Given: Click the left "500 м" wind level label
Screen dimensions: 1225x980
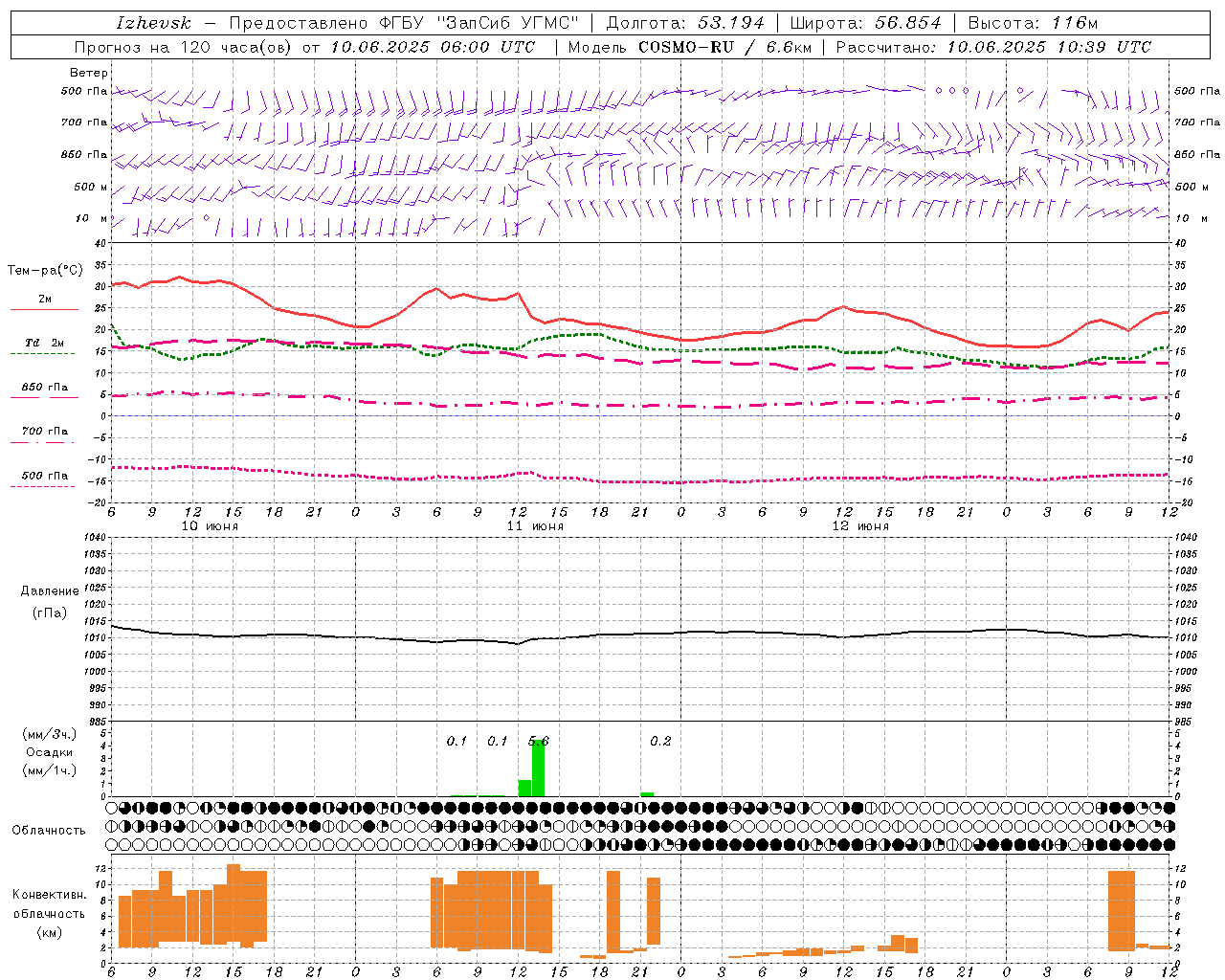Looking at the screenshot, I should [91, 187].
